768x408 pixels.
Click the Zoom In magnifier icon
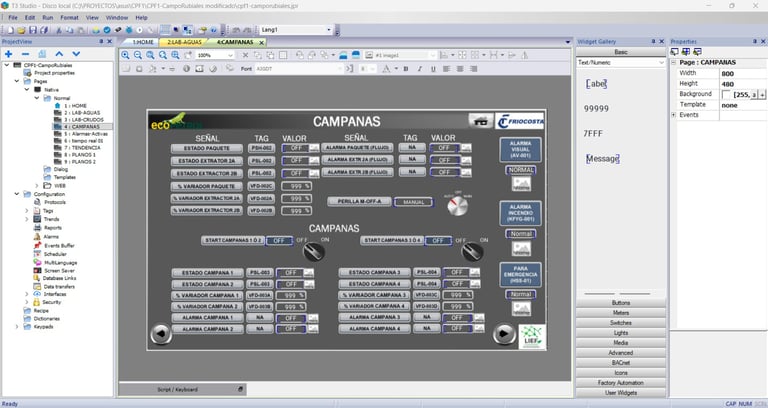pyautogui.click(x=125, y=55)
